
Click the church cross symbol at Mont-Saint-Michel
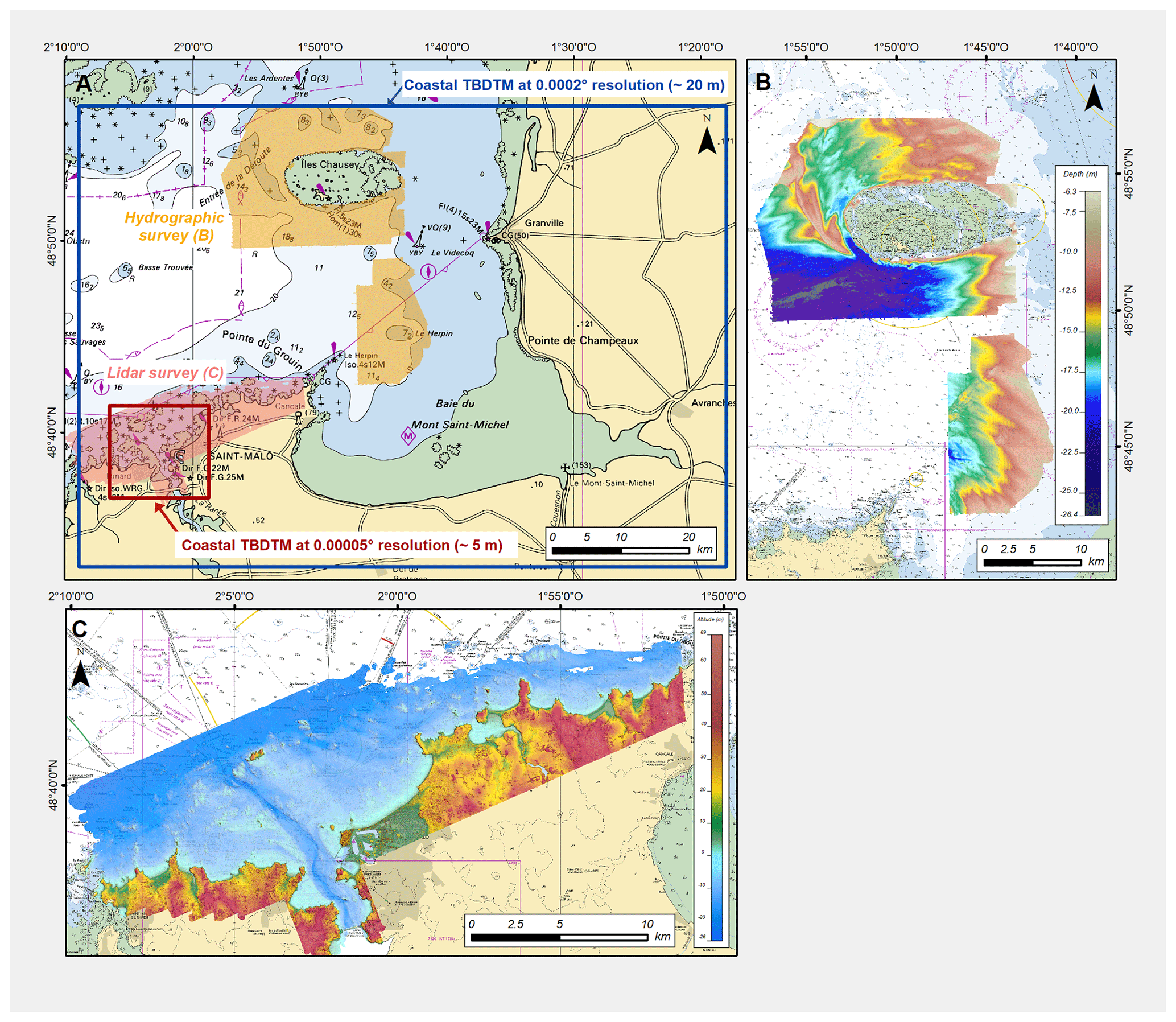point(565,468)
